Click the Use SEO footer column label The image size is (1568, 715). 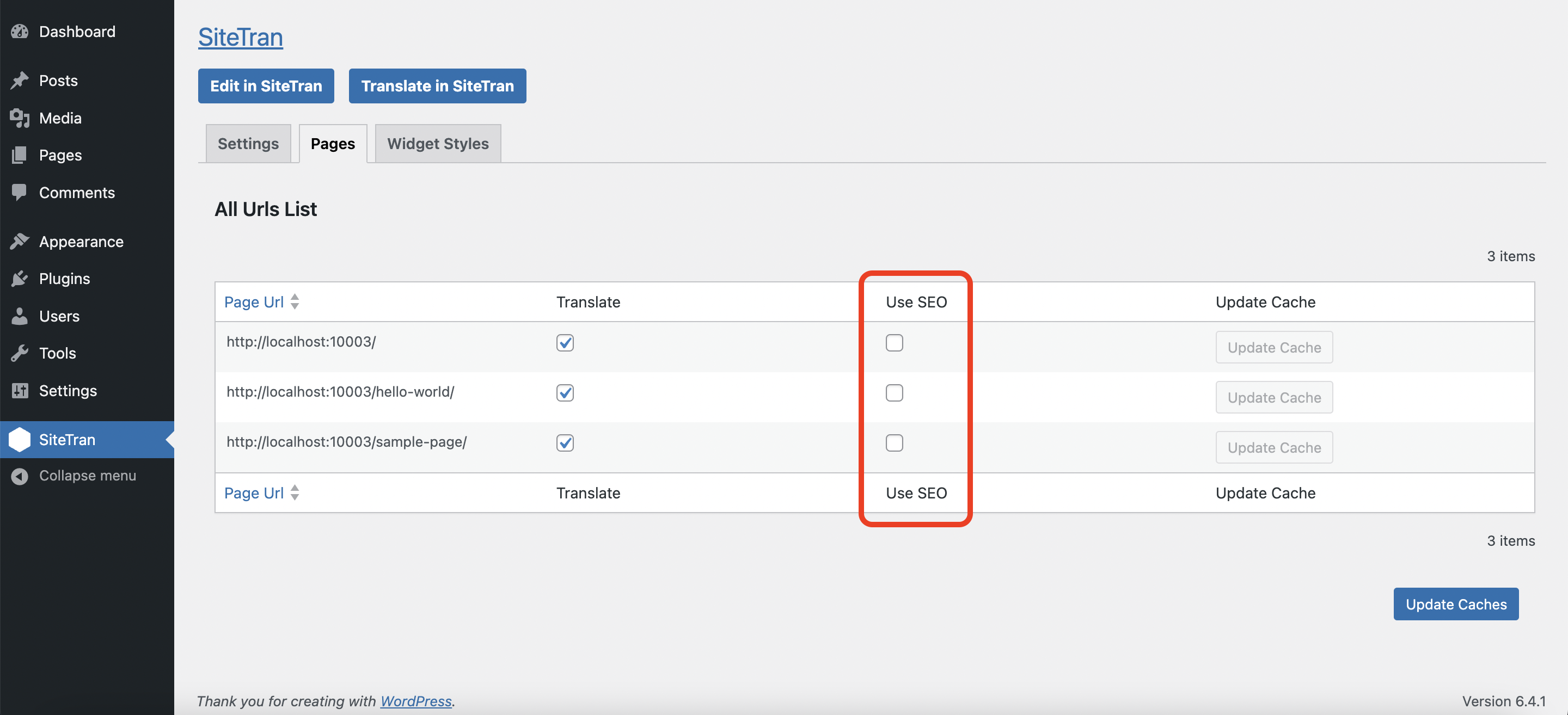click(x=916, y=493)
